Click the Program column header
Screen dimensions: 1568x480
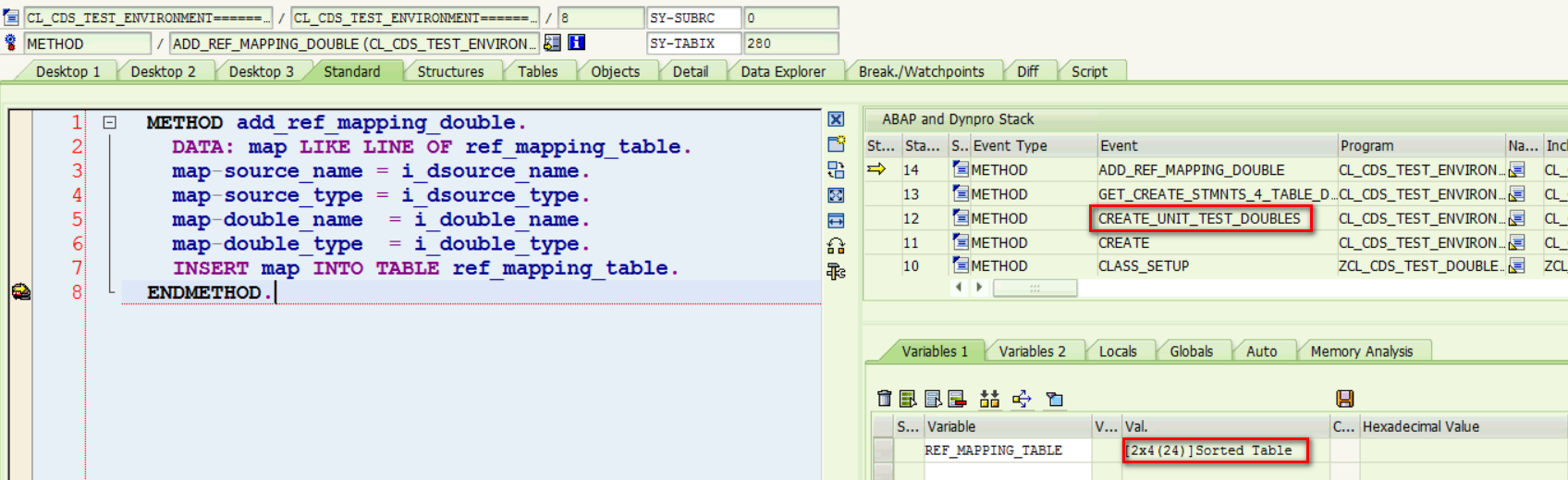(x=1421, y=145)
